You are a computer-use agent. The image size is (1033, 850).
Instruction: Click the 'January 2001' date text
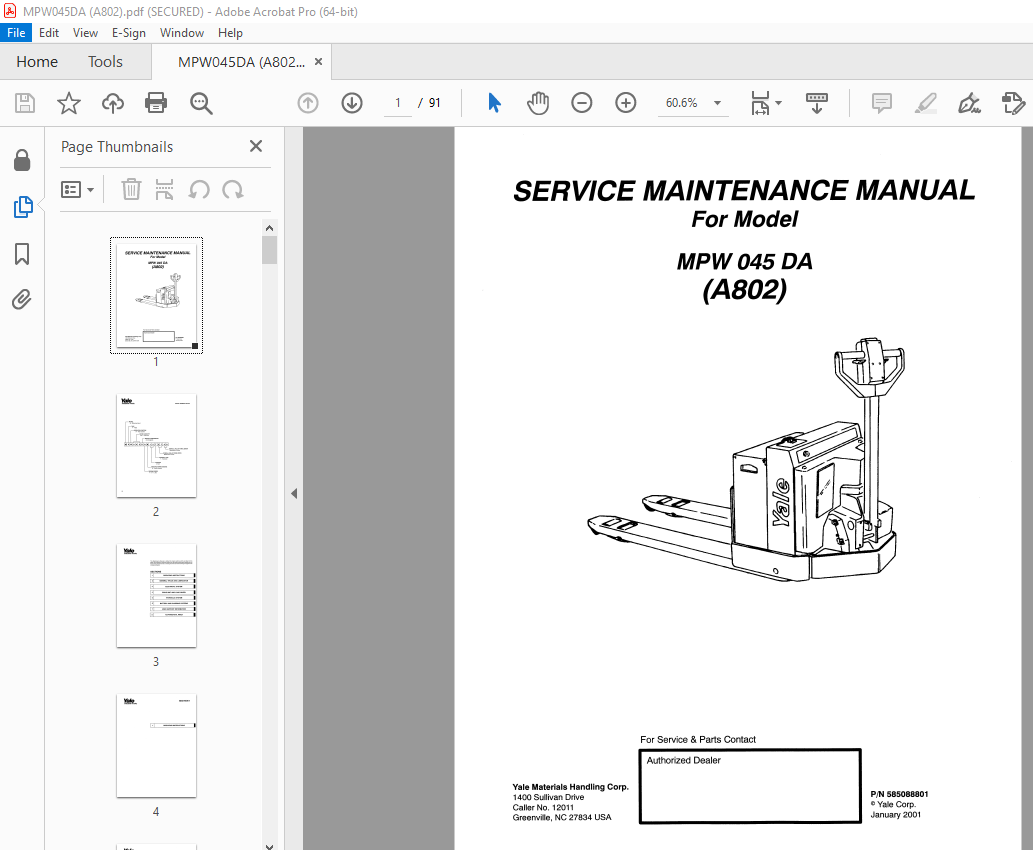895,814
